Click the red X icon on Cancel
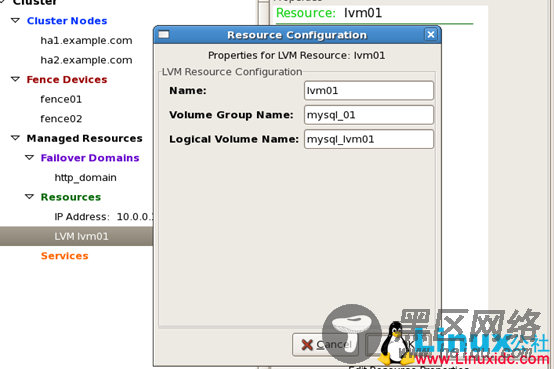This screenshot has width=554, height=369. click(307, 345)
